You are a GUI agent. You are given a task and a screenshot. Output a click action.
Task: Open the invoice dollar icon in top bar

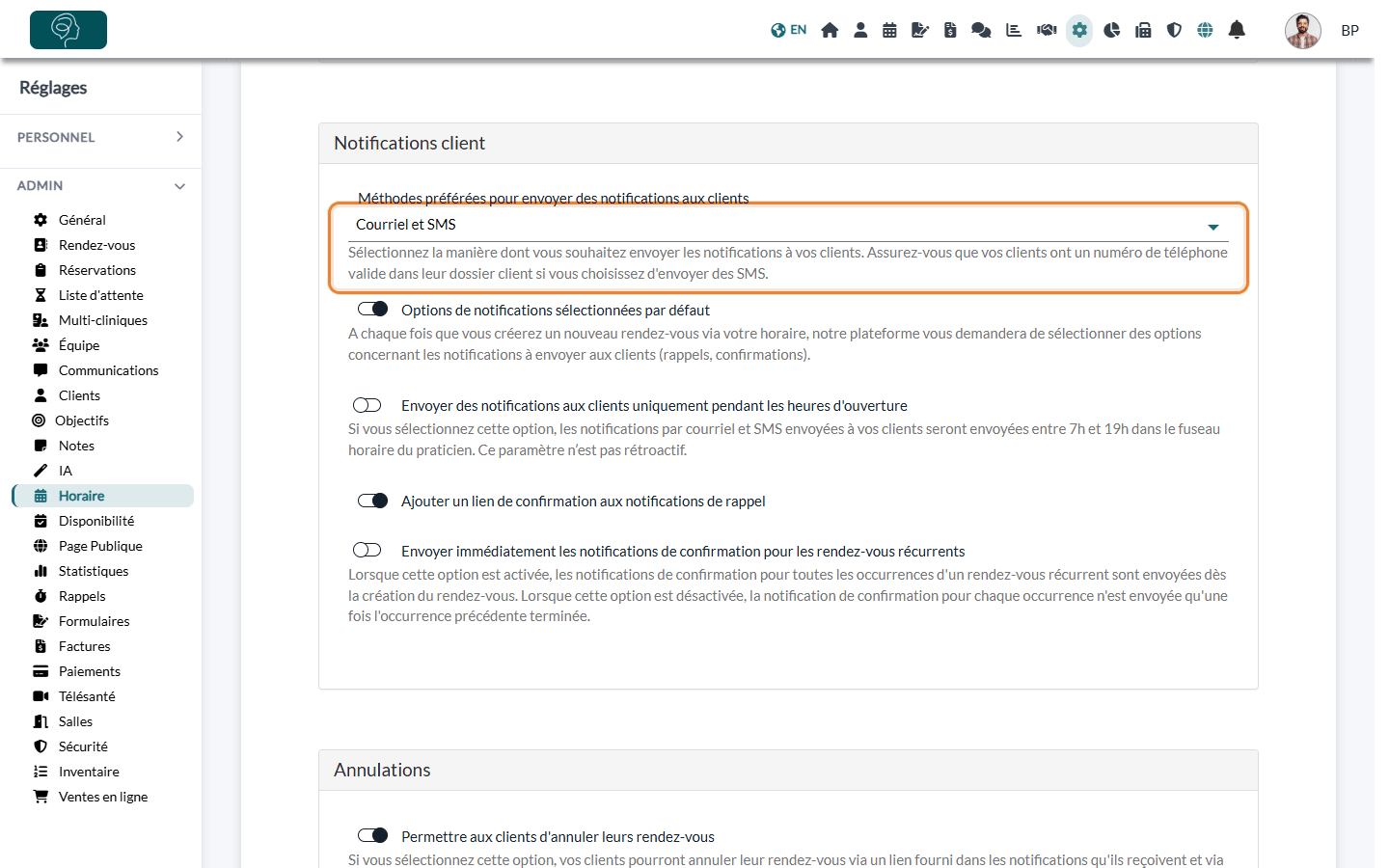pyautogui.click(x=950, y=30)
